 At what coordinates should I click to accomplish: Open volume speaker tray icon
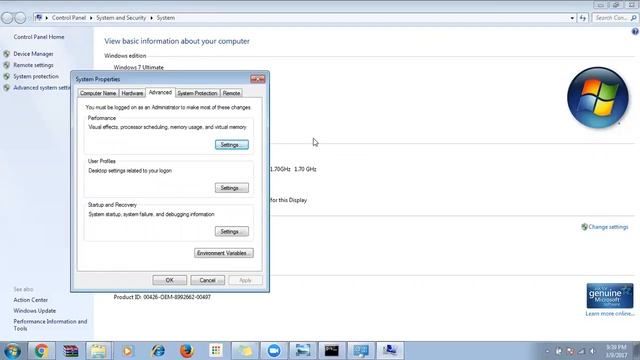pyautogui.click(x=593, y=351)
